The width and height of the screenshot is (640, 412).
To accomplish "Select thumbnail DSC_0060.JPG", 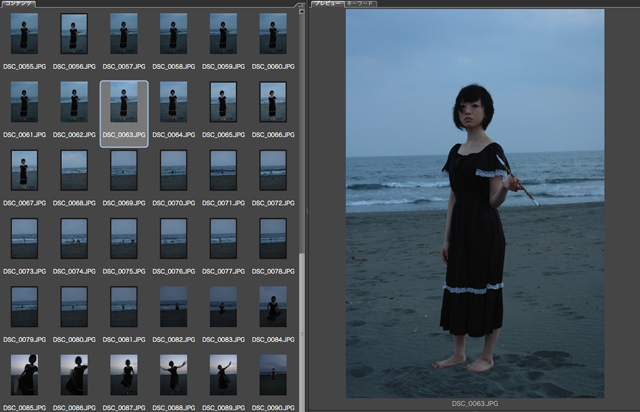I will pos(272,33).
